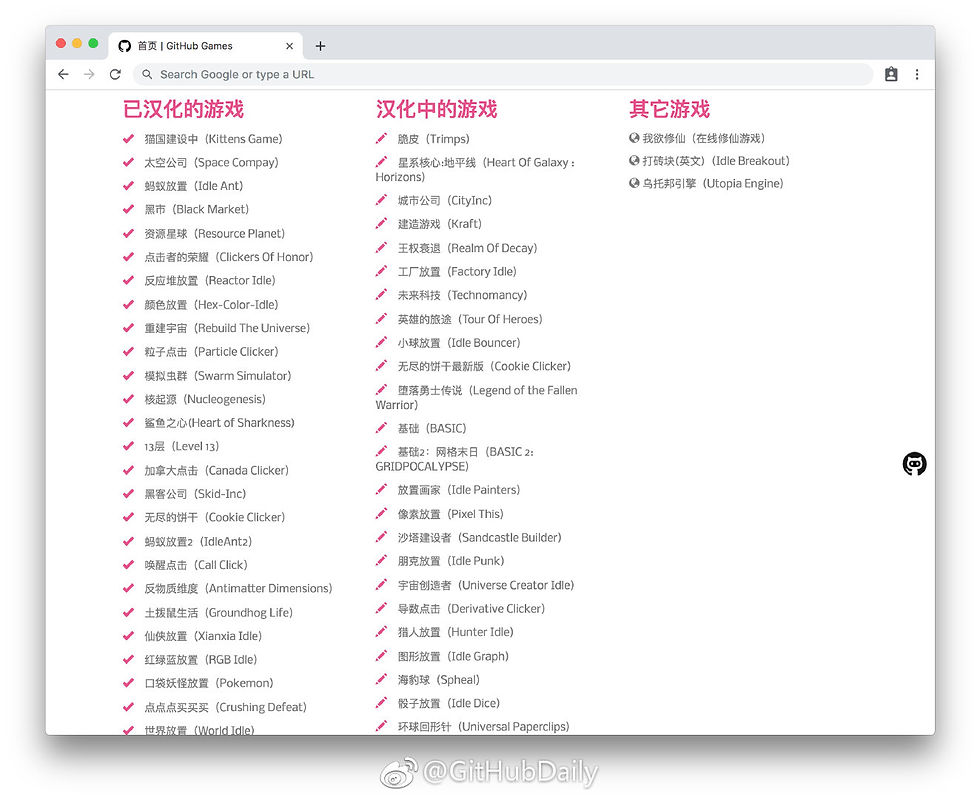
Task: Open the Universe Creator Idle link
Action: click(x=486, y=585)
